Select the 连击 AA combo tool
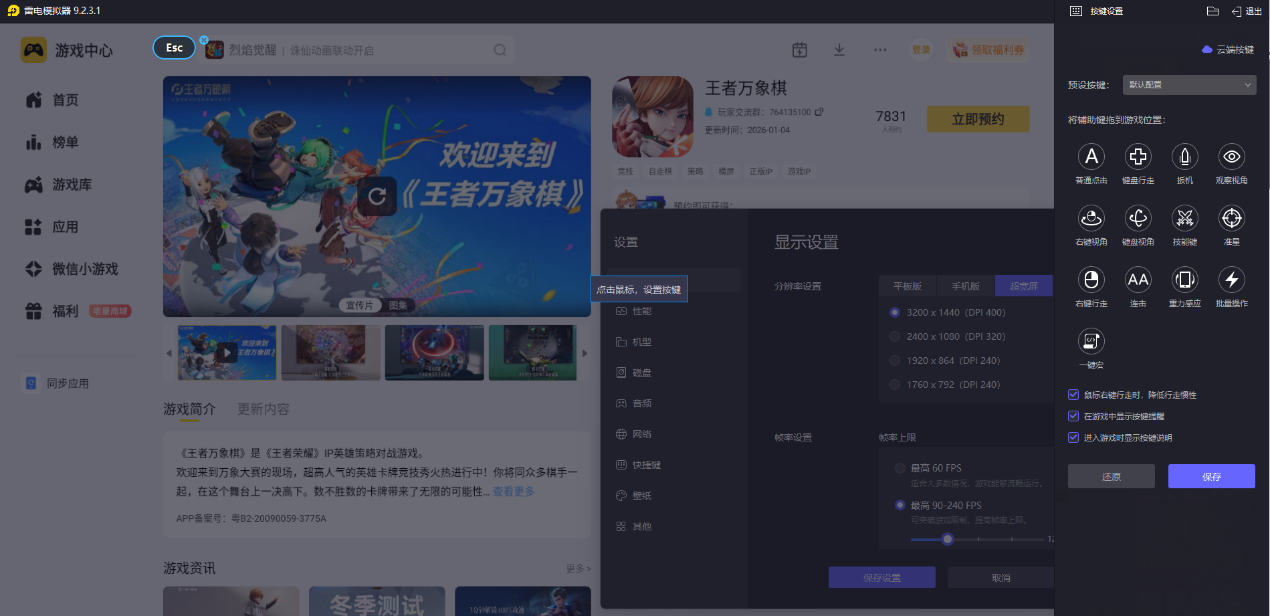This screenshot has width=1270, height=616. (1138, 279)
